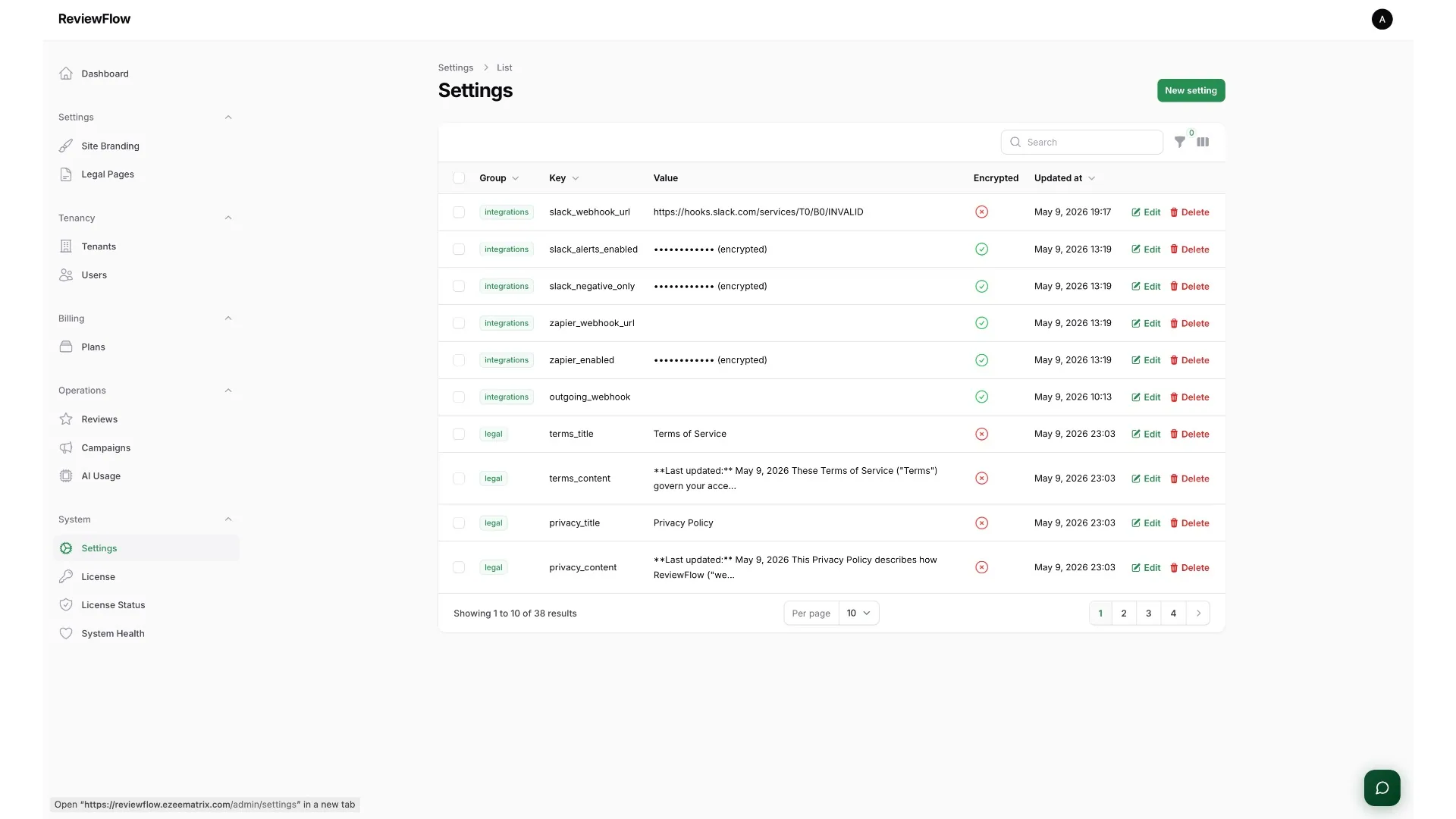Screen dimensions: 1456x819
Task: Click the integrations badge for outgoing_webhook
Action: tap(507, 397)
